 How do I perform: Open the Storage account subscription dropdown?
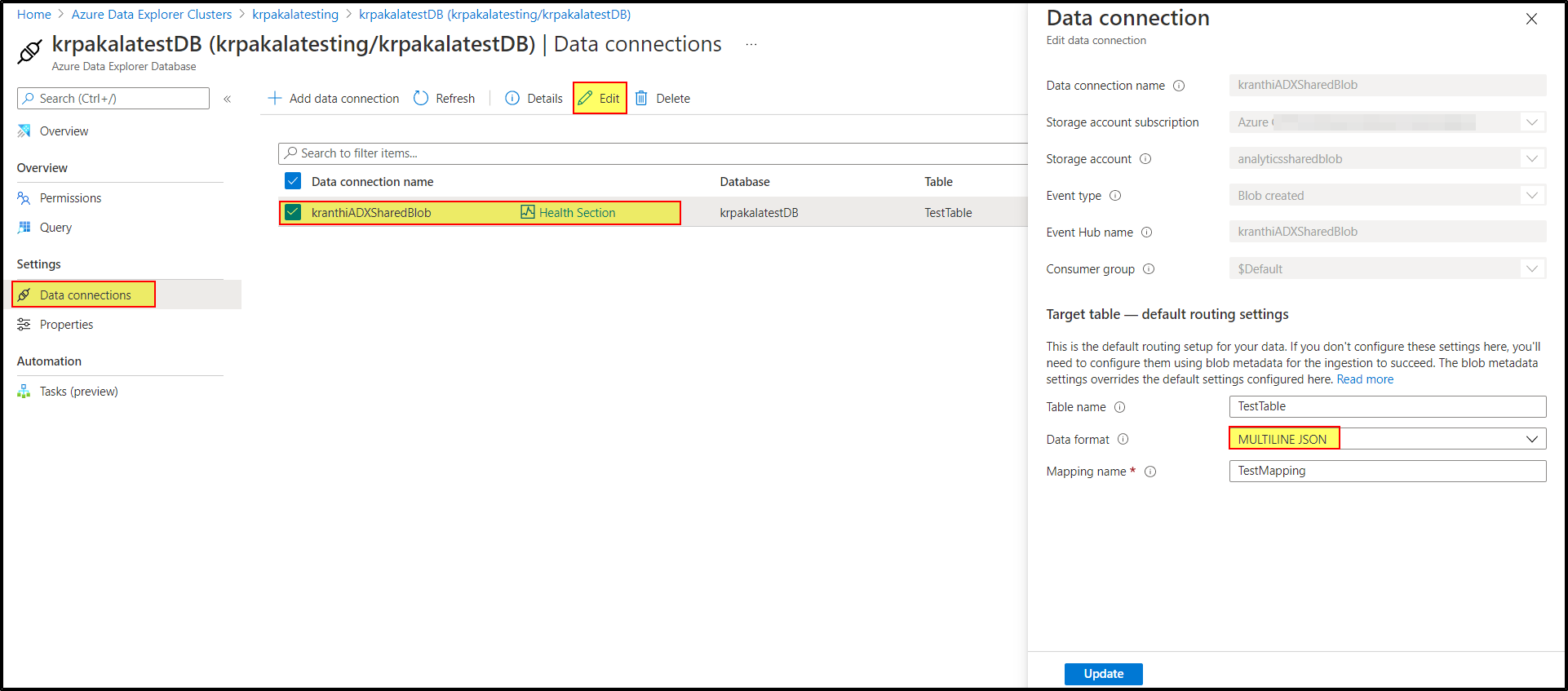[x=1388, y=122]
